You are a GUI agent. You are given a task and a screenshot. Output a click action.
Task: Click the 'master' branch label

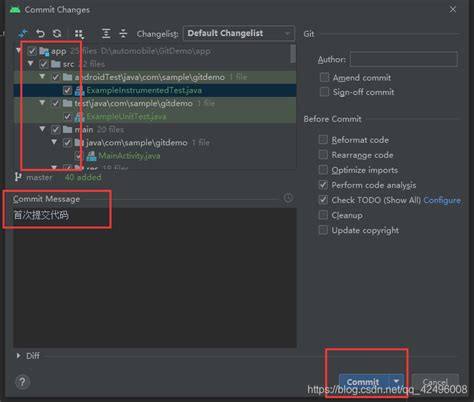(39, 177)
